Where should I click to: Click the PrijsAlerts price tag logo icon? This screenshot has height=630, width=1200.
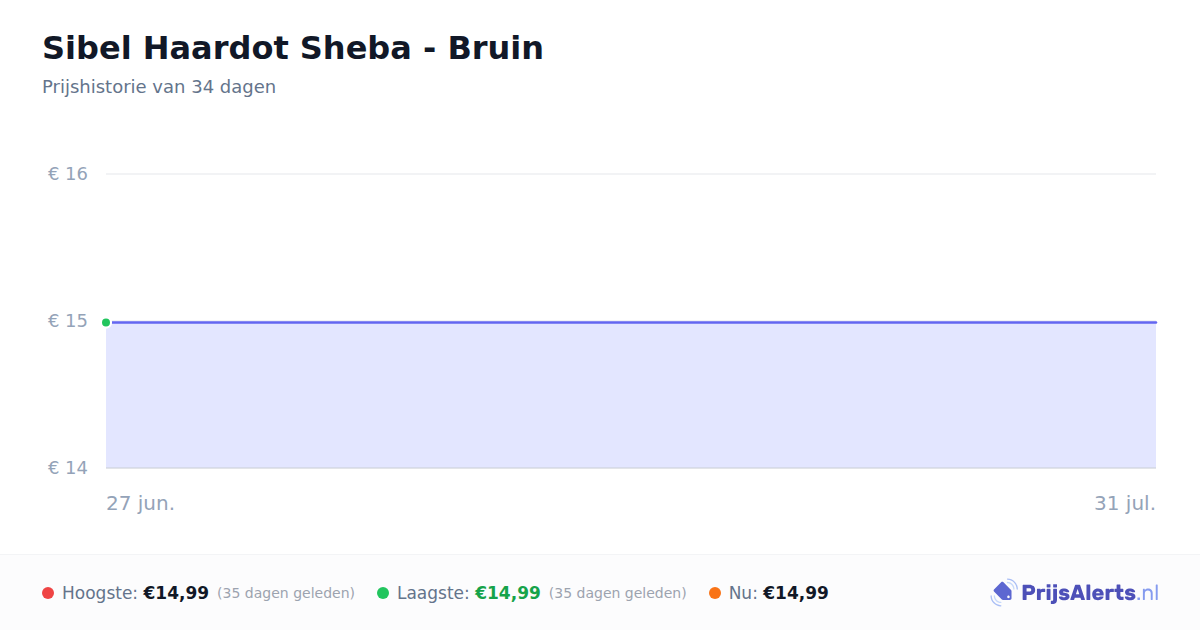[x=1003, y=593]
